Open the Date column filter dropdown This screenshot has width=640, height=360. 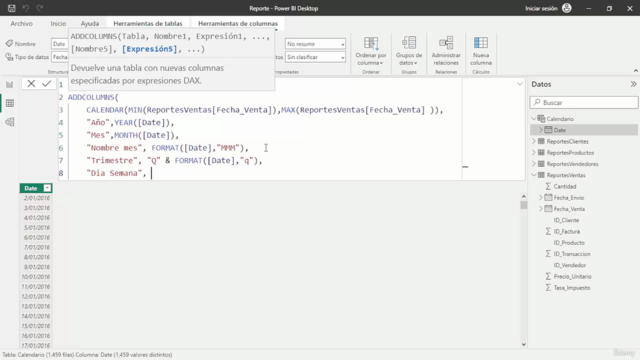[x=48, y=188]
